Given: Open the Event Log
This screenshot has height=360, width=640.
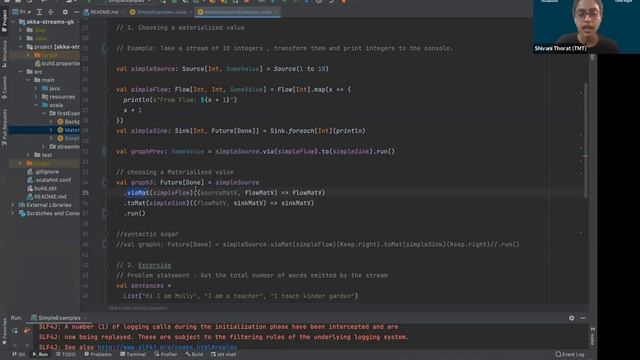Looking at the screenshot, I should point(570,354).
